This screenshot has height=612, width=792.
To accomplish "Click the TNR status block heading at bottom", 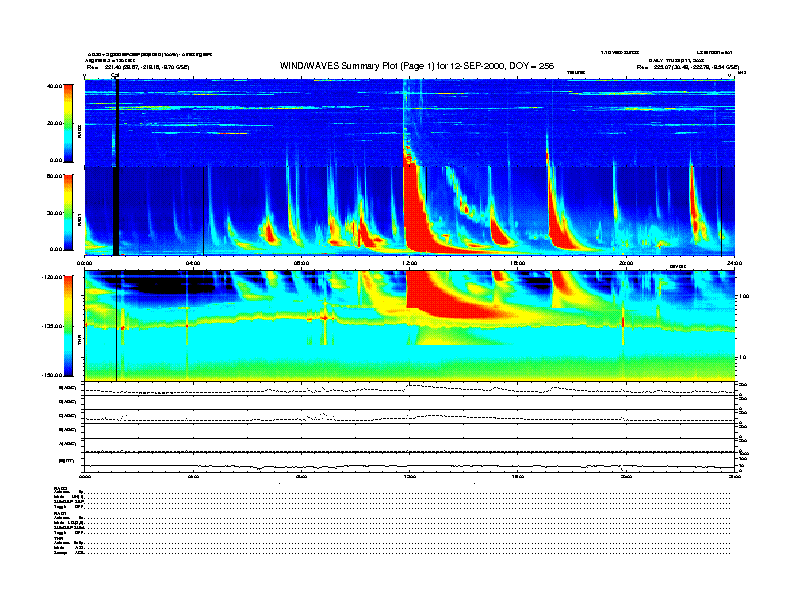I will point(58,538).
